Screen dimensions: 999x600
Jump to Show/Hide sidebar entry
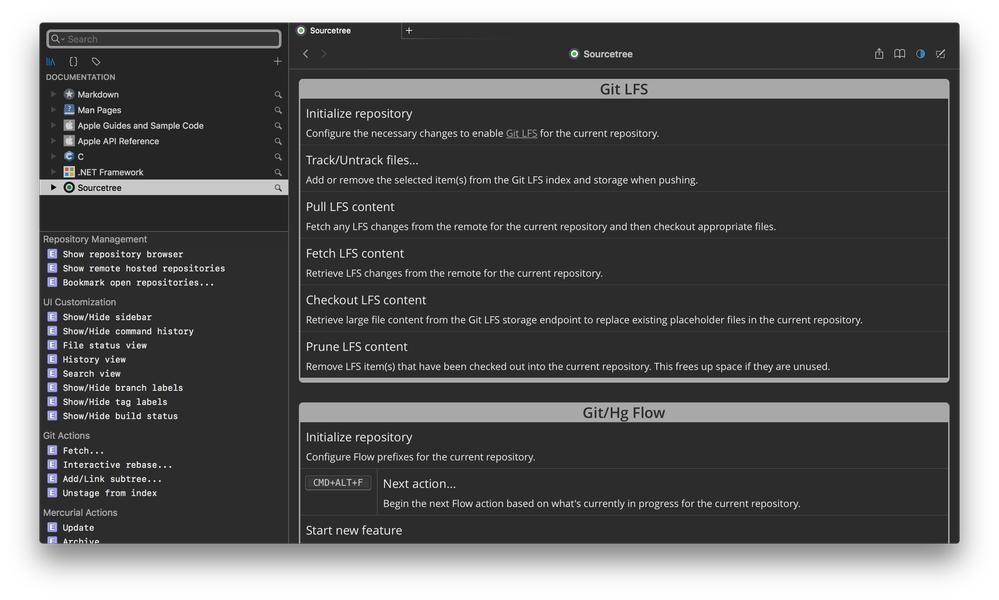tap(107, 317)
